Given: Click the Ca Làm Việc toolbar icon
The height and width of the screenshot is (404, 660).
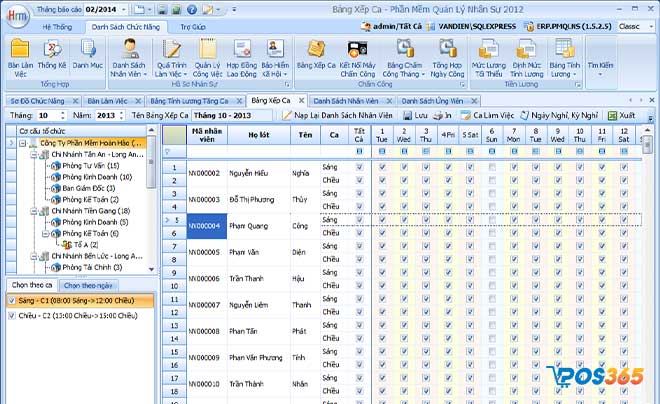Looking at the screenshot, I should click(487, 115).
